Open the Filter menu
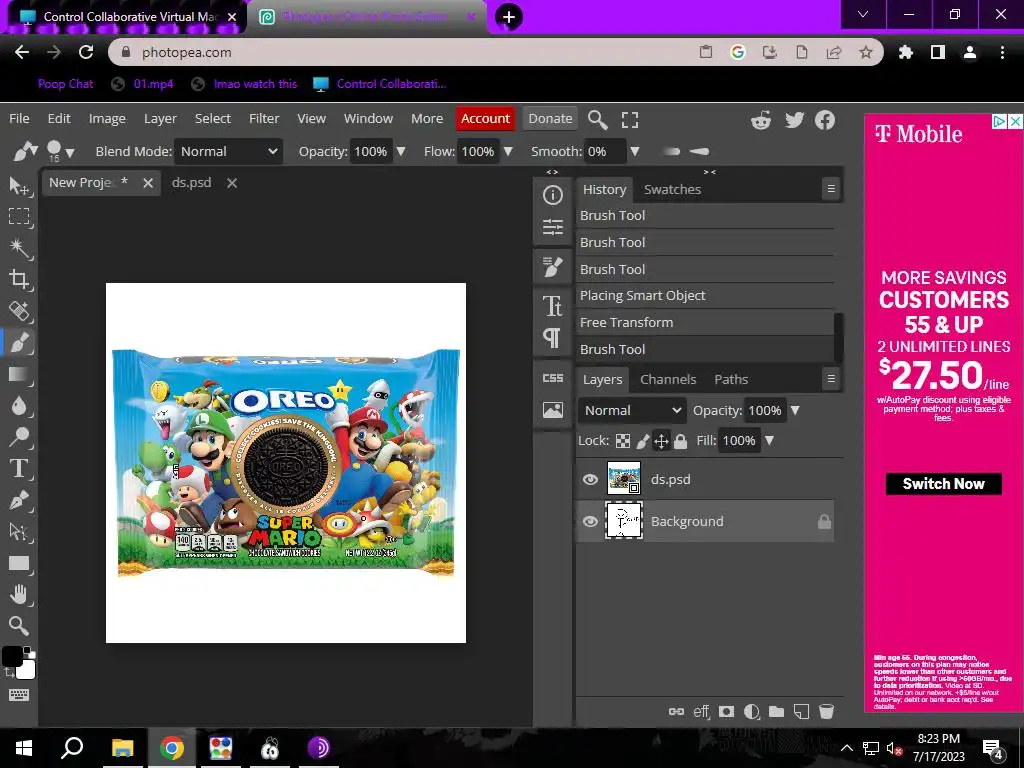Screen dimensions: 1024x768 point(264,118)
